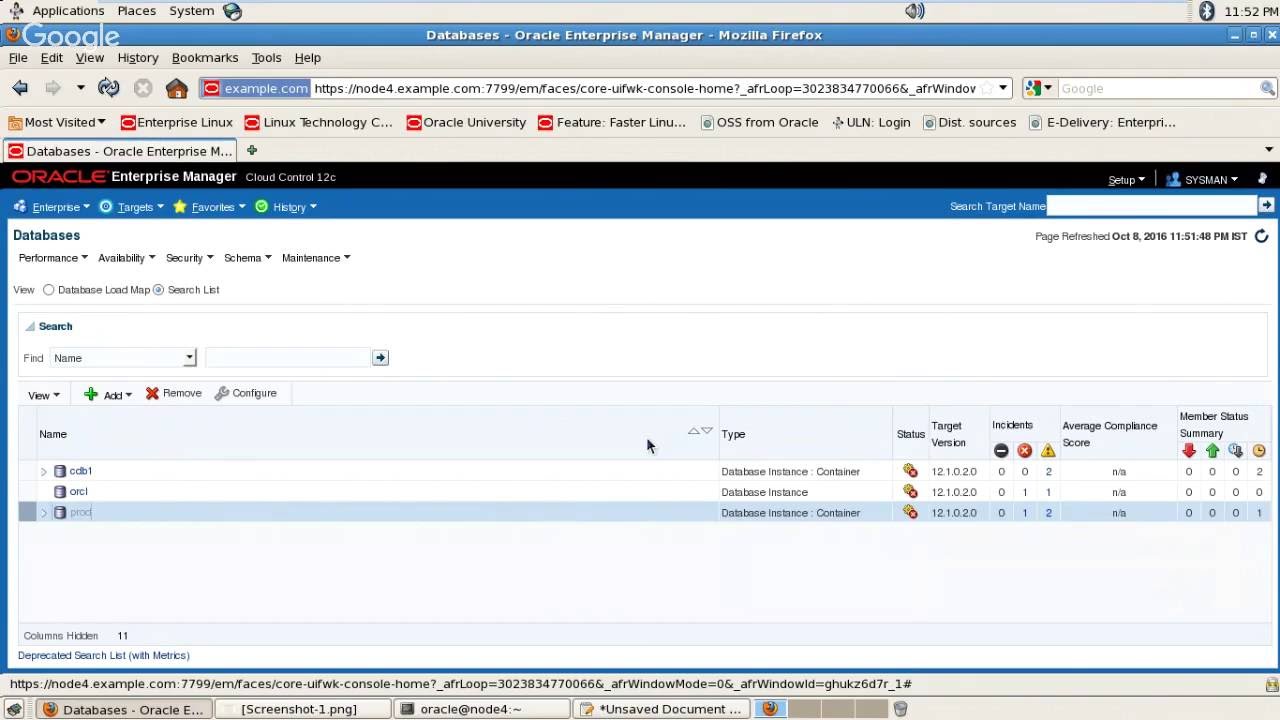Expand the cdb1 container row
This screenshot has height=720, width=1280.
tap(43, 471)
